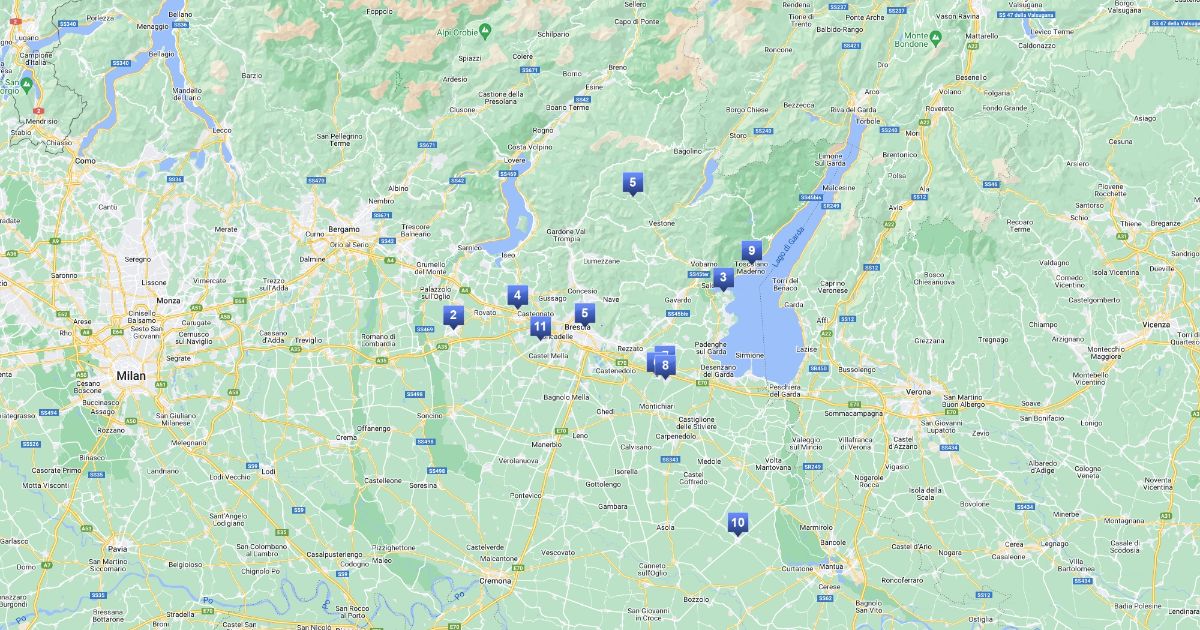This screenshot has width=1200, height=630.
Task: Click the Bussolengo town label
Action: 856,369
